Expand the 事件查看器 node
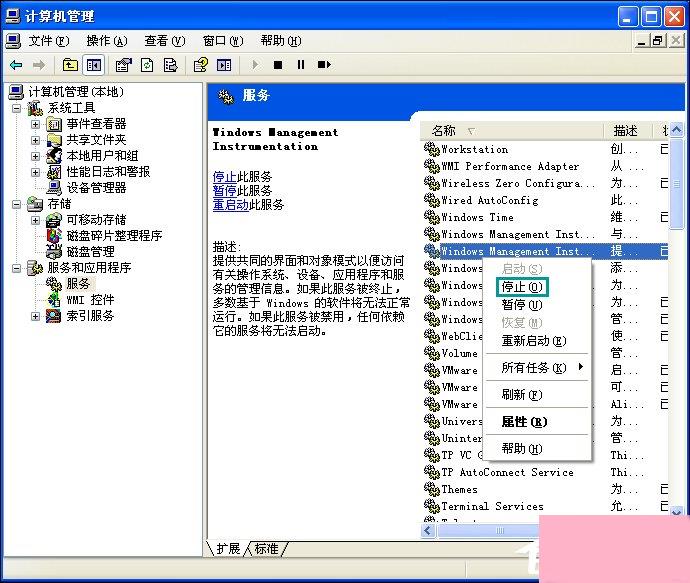Viewport: 690px width, 583px height. click(36, 125)
